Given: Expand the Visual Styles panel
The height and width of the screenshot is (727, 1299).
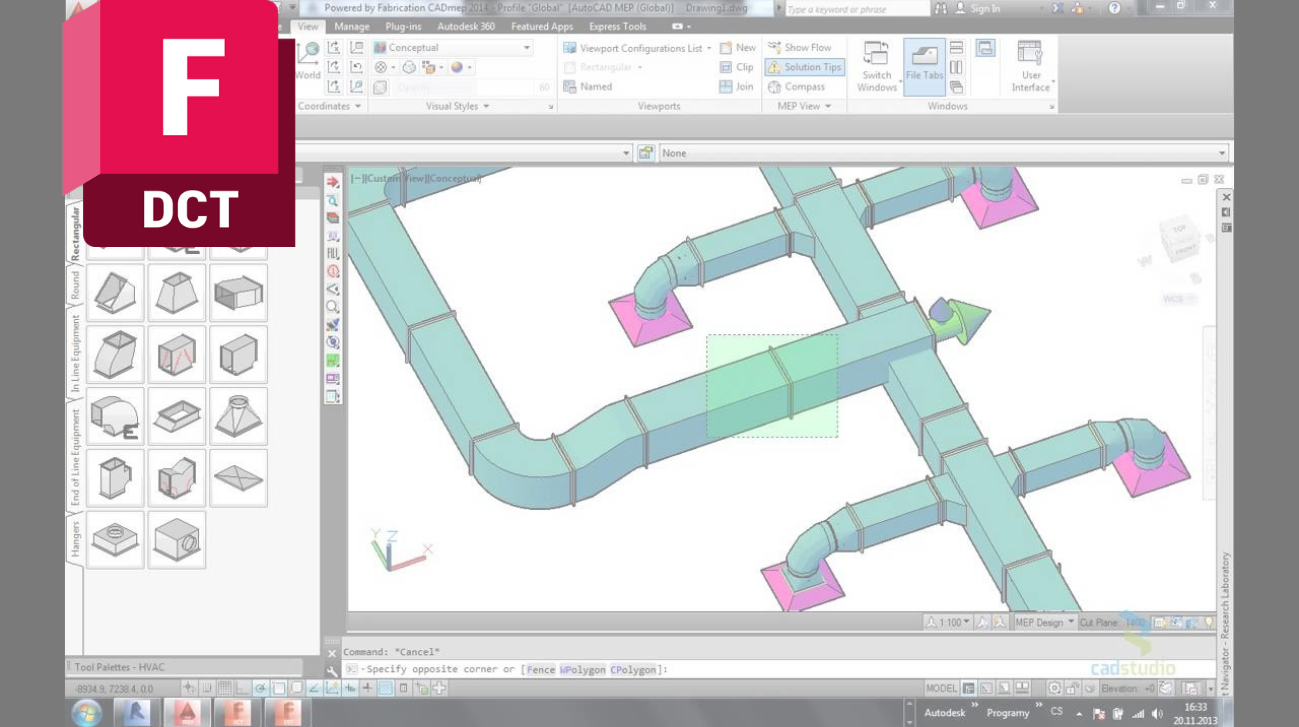Looking at the screenshot, I should pyautogui.click(x=457, y=106).
